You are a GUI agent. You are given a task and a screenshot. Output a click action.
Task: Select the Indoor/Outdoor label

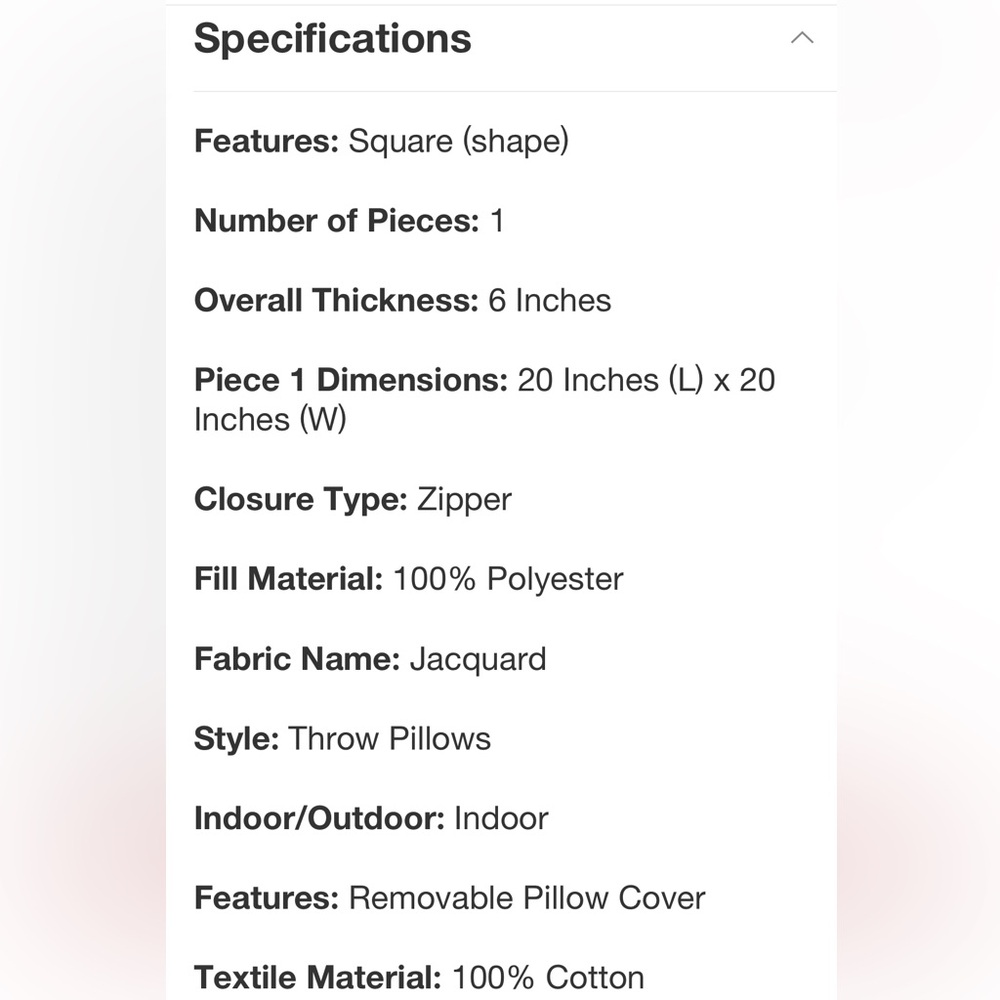point(319,818)
